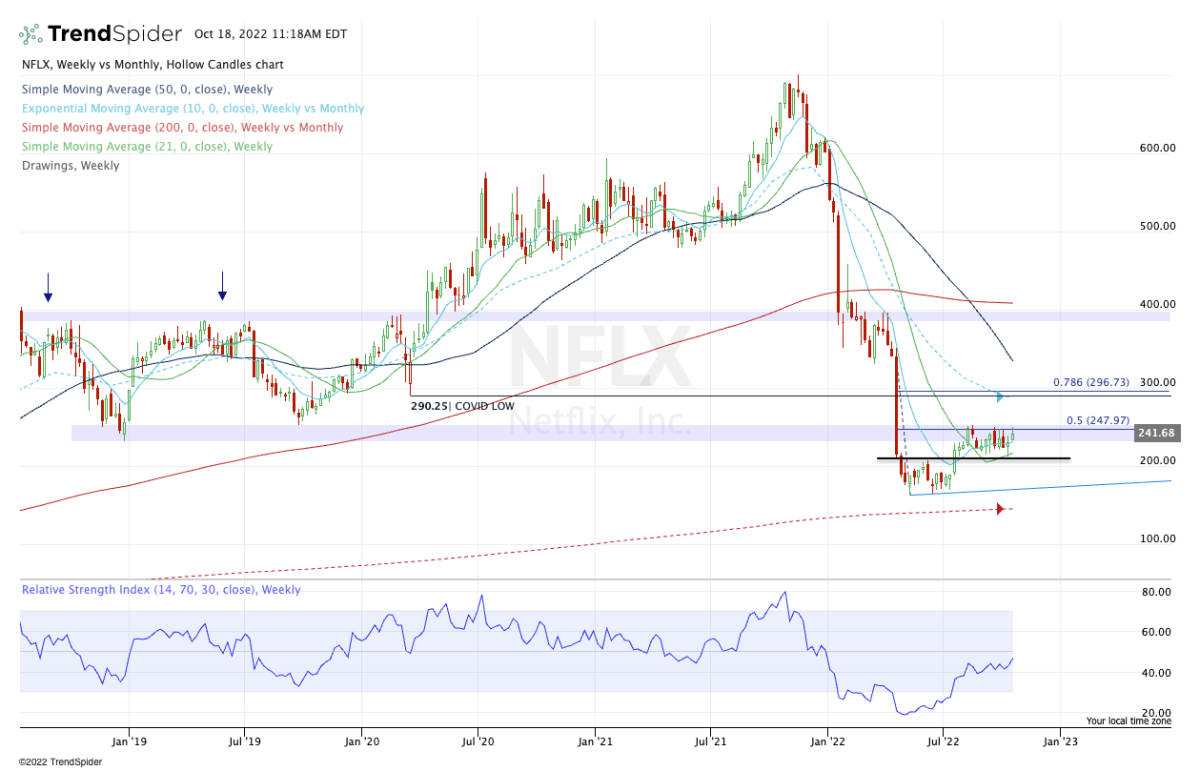
Task: Select the Exponential Moving Average 10 legend entry
Action: click(192, 109)
